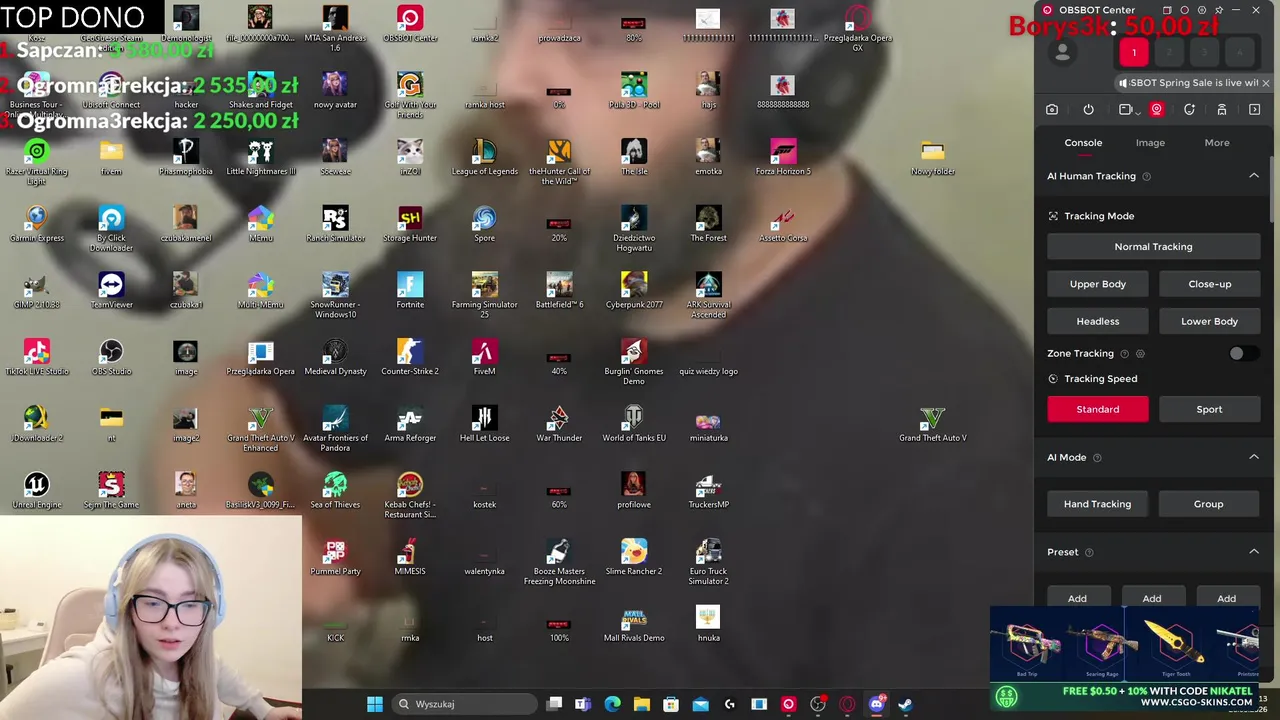This screenshot has height=720, width=1280.
Task: Select the World of Tanks EU icon
Action: pos(634,425)
